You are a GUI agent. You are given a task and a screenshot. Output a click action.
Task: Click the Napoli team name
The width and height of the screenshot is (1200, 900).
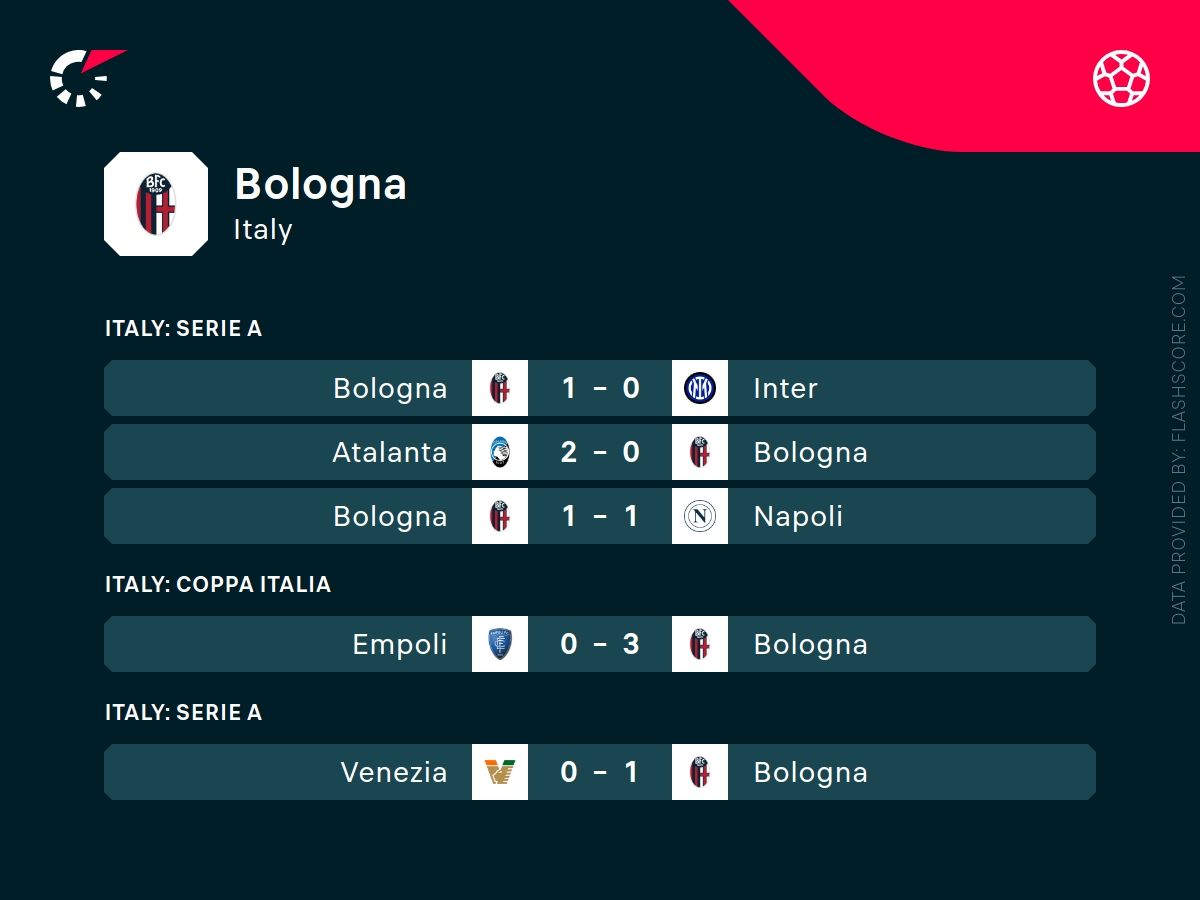pyautogui.click(x=798, y=516)
